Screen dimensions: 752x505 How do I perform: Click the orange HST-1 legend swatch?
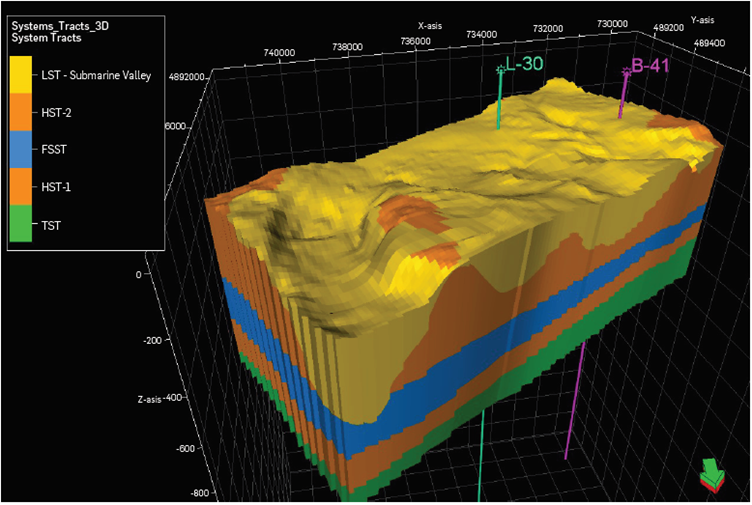pyautogui.click(x=23, y=187)
